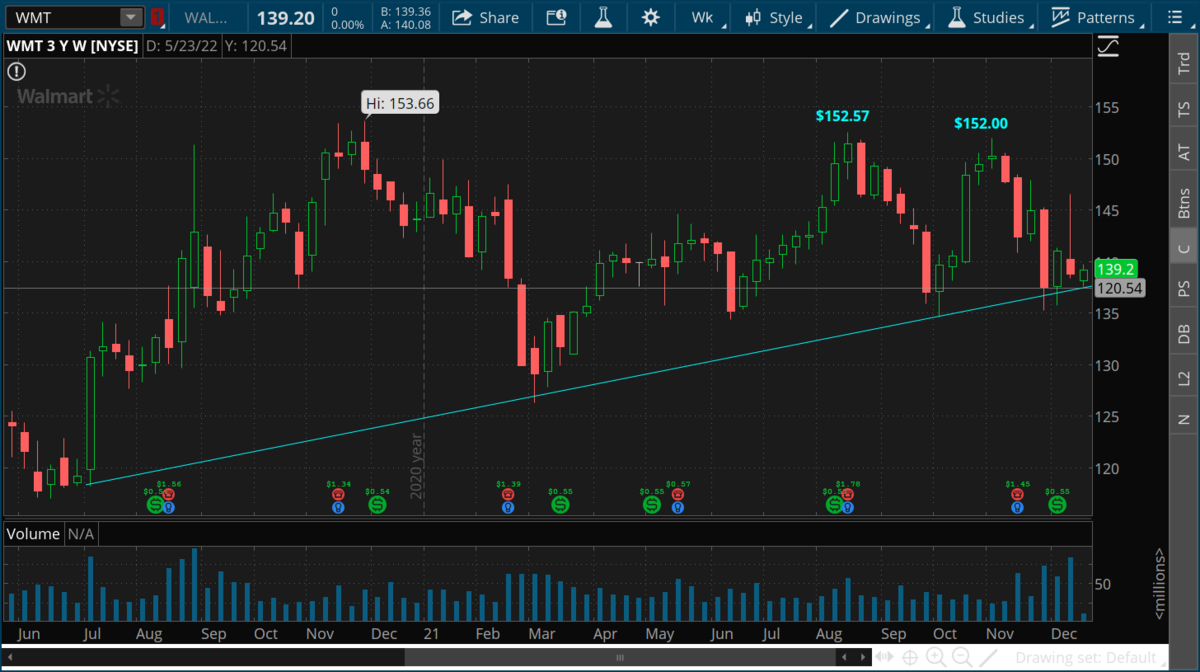Click the blue conference call icon under $1.39
Viewport: 1200px width, 672px height.
(508, 507)
